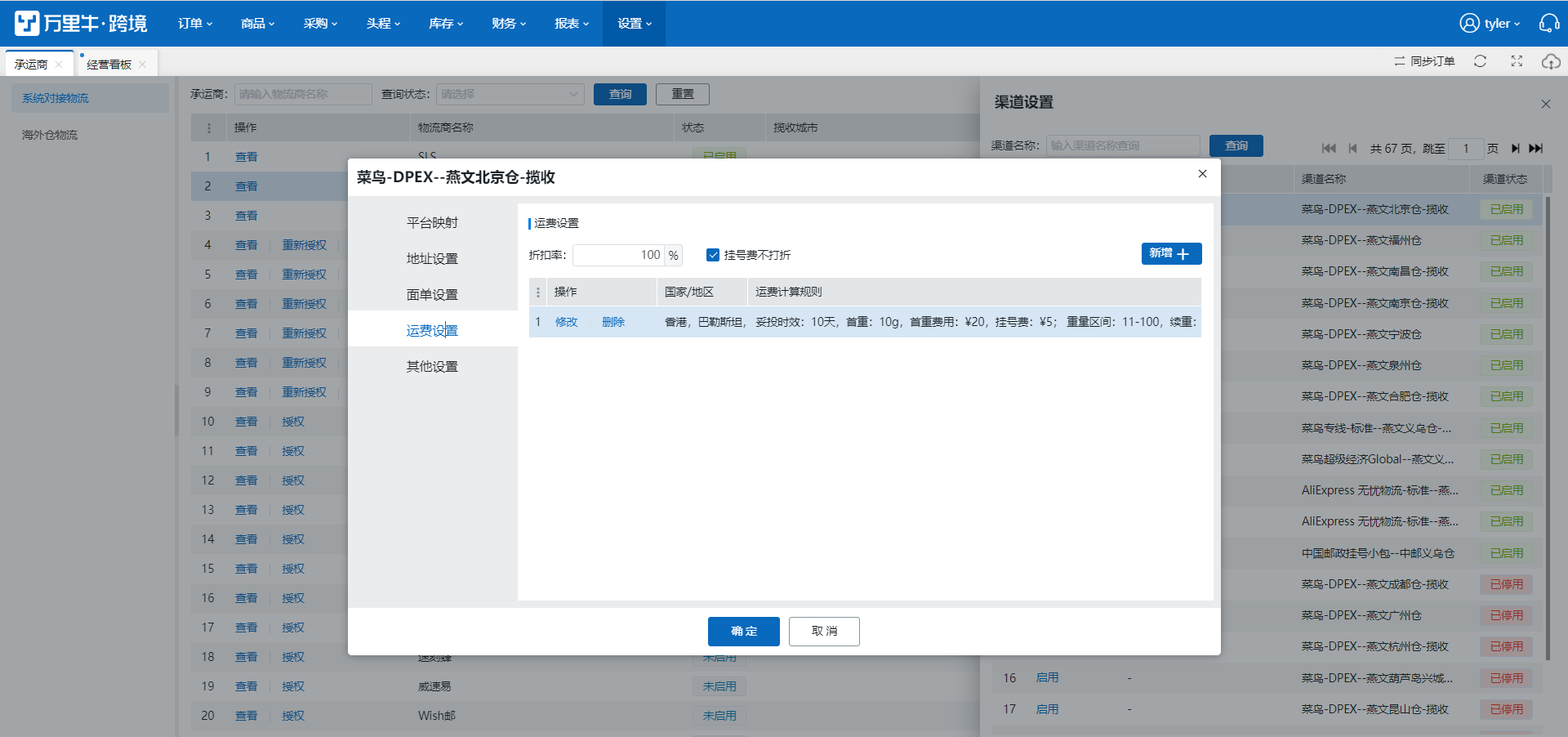1568x737 pixels.
Task: Open the 设置 menu dropdown
Action: coord(635,24)
